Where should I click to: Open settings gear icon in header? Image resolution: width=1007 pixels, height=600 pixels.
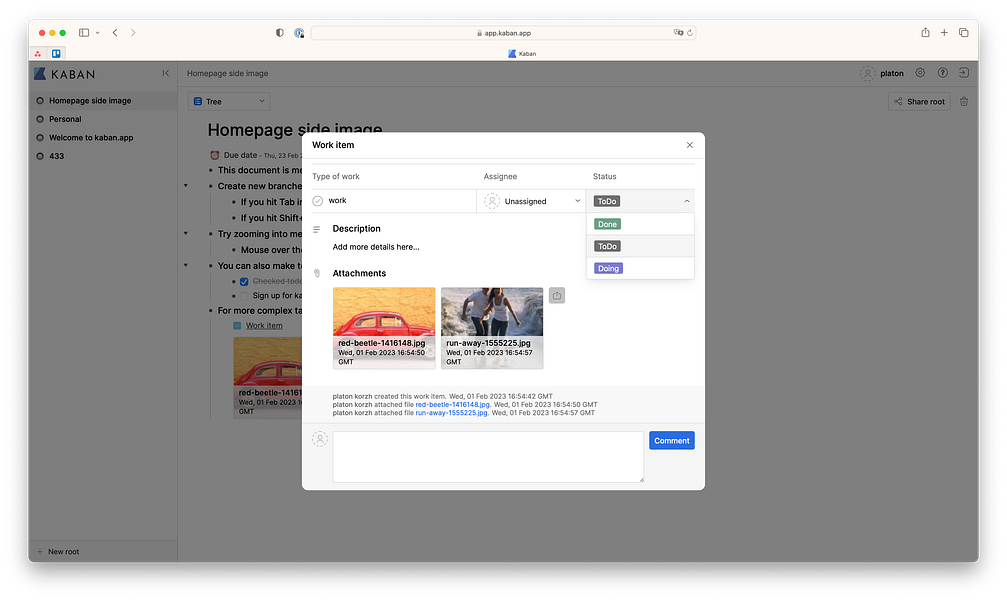920,73
